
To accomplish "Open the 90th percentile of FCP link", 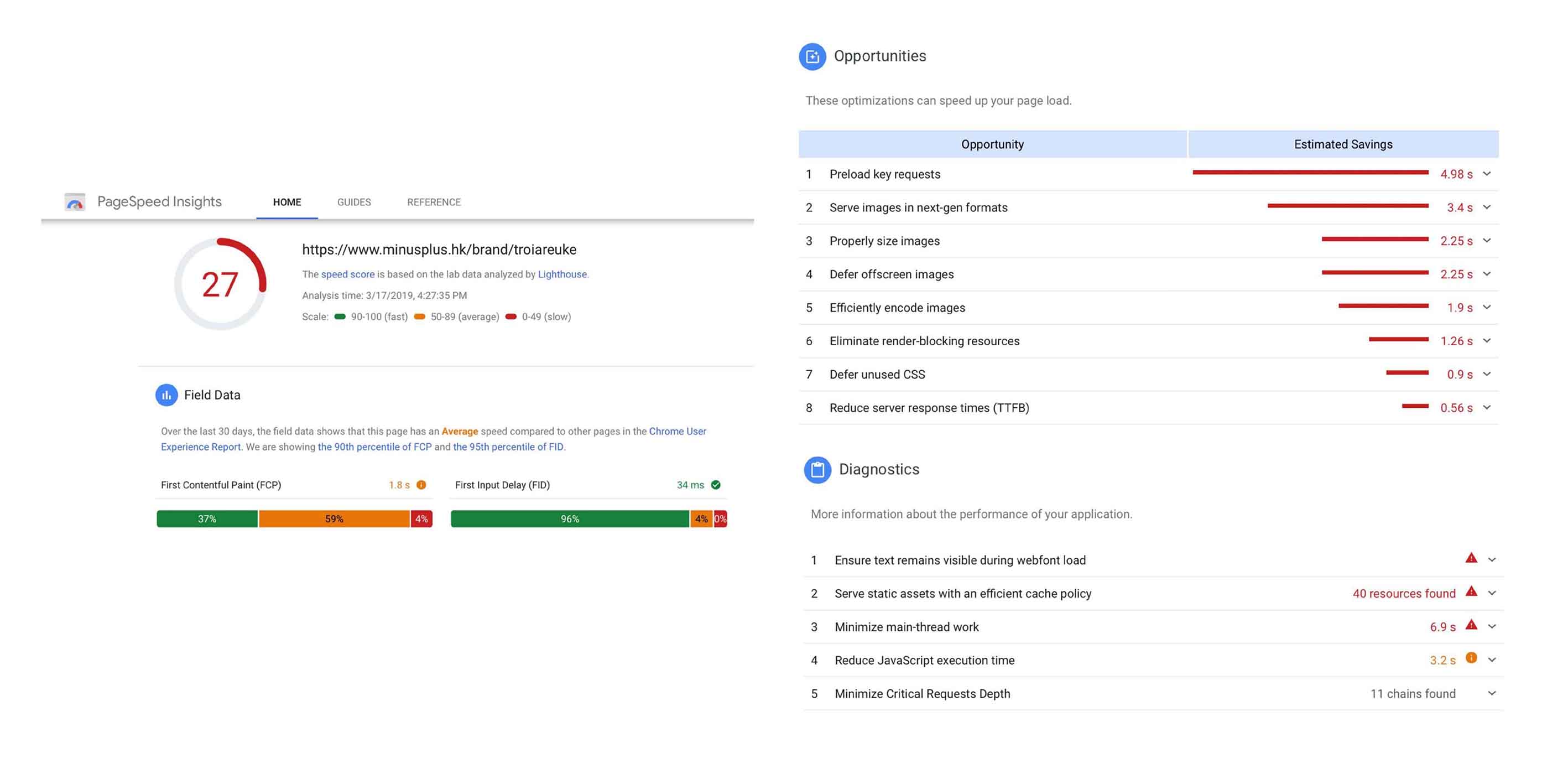I will 374,447.
